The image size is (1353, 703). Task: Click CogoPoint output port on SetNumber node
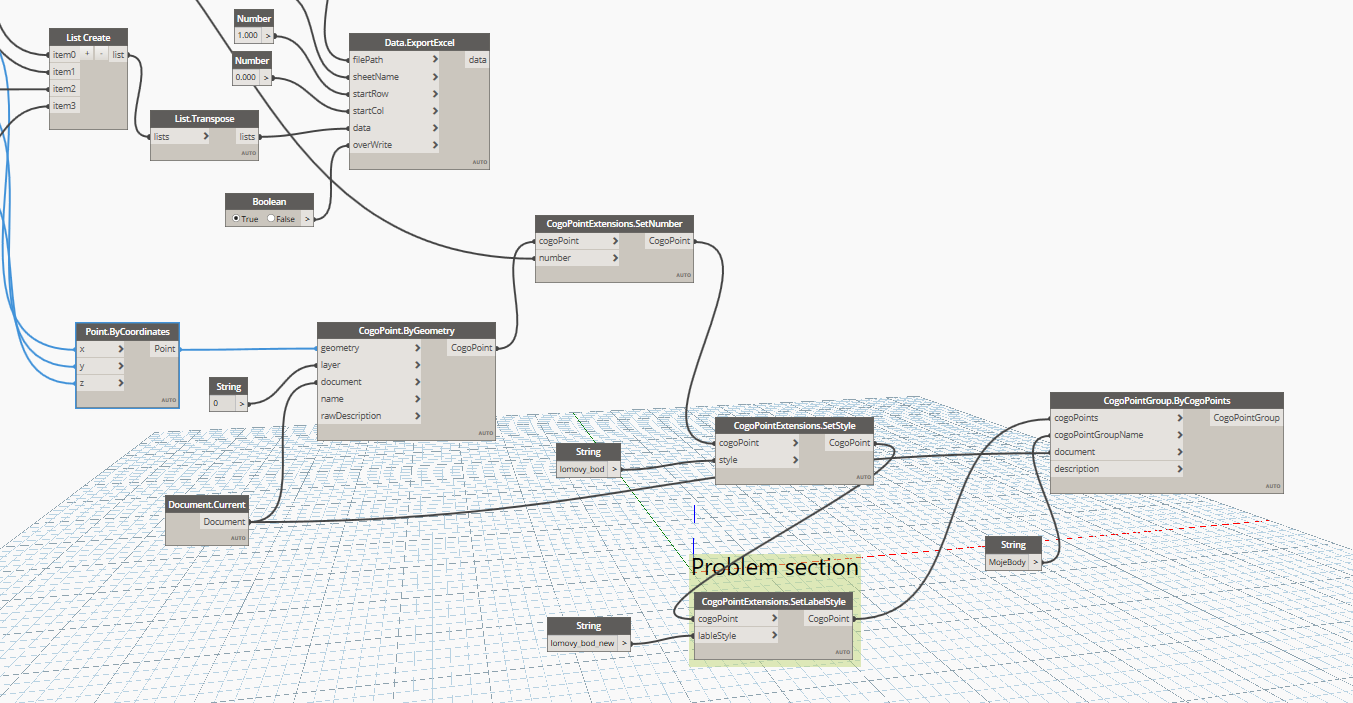point(669,241)
